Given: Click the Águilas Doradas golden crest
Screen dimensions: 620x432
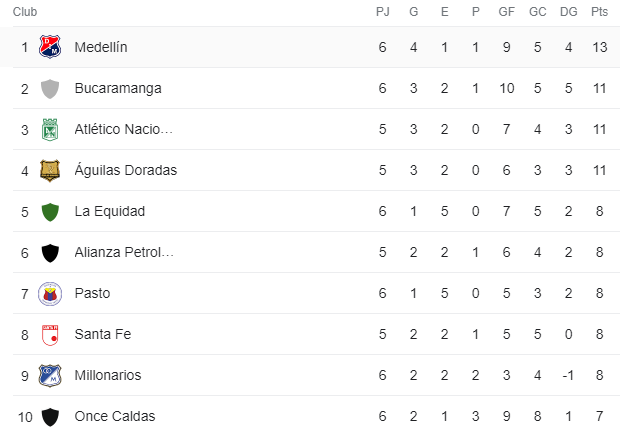Looking at the screenshot, I should [50, 170].
